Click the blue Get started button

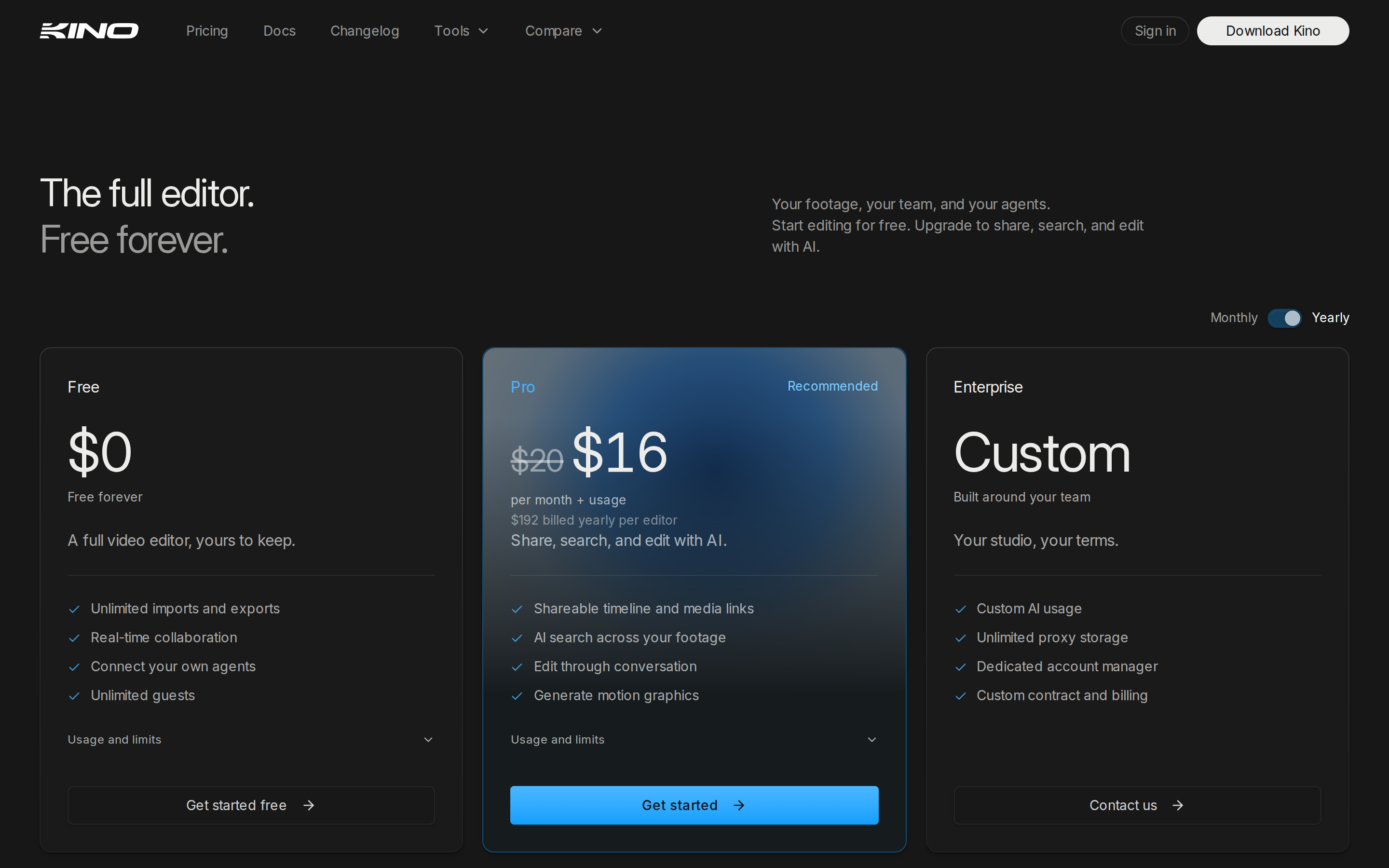pos(694,805)
